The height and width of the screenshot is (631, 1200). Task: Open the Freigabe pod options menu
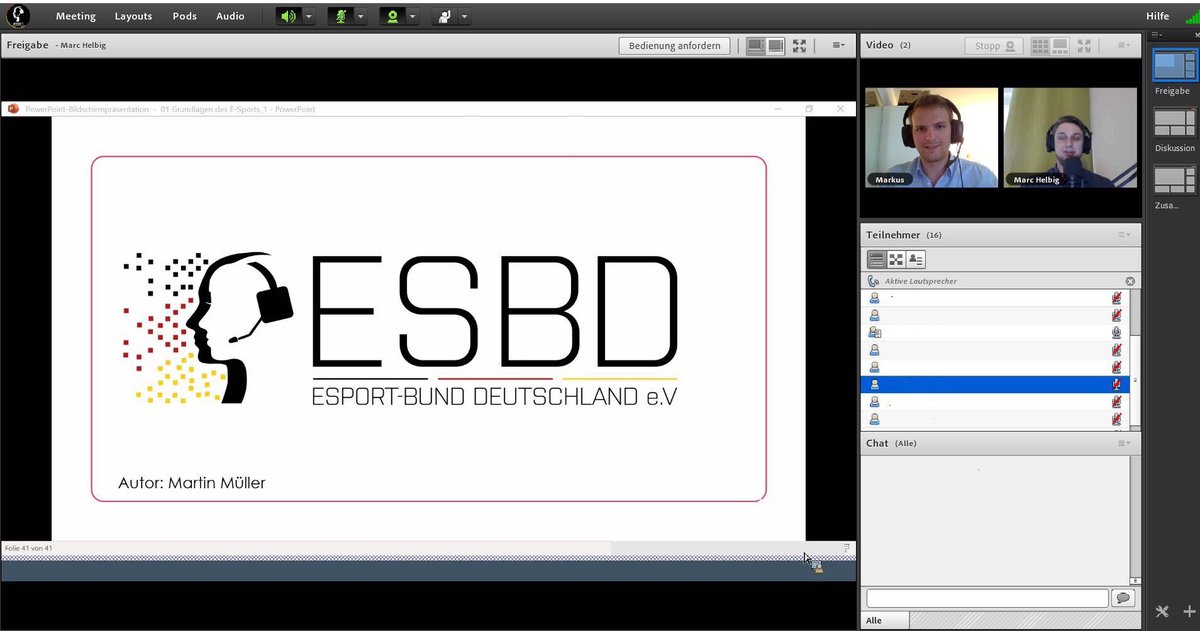pyautogui.click(x=838, y=45)
